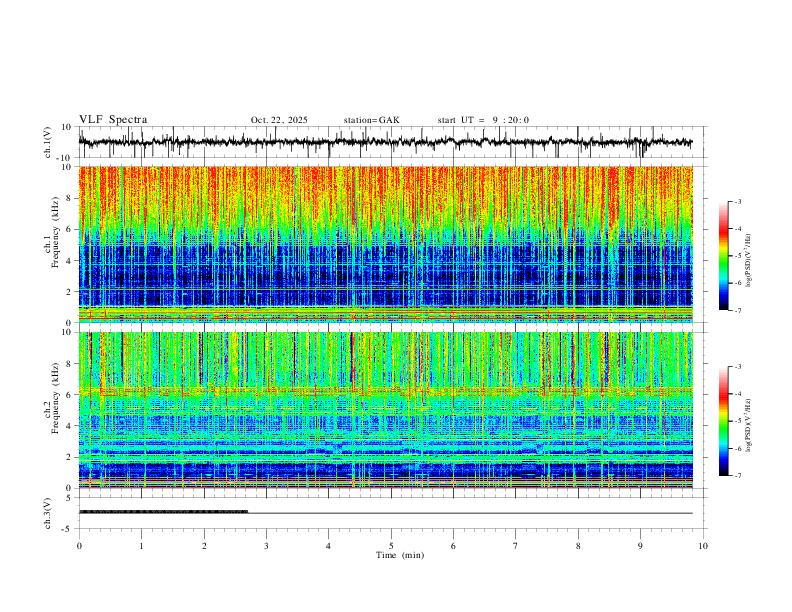Image resolution: width=792 pixels, height=612 pixels.
Task: Click the "6" kHz tick on ch.2 spectrogram axis
Action: click(x=69, y=395)
